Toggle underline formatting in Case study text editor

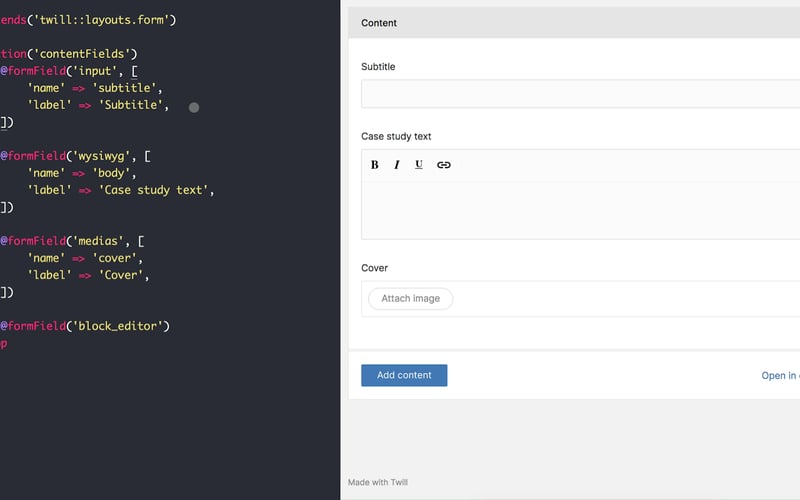pos(419,165)
